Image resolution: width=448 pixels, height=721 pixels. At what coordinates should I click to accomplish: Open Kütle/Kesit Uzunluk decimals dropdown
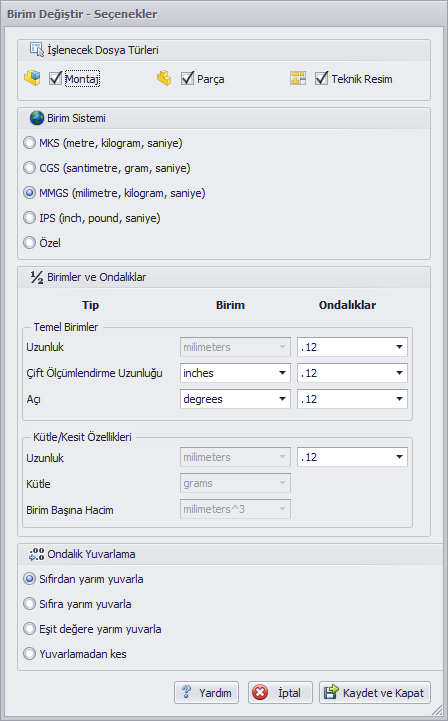pos(352,457)
